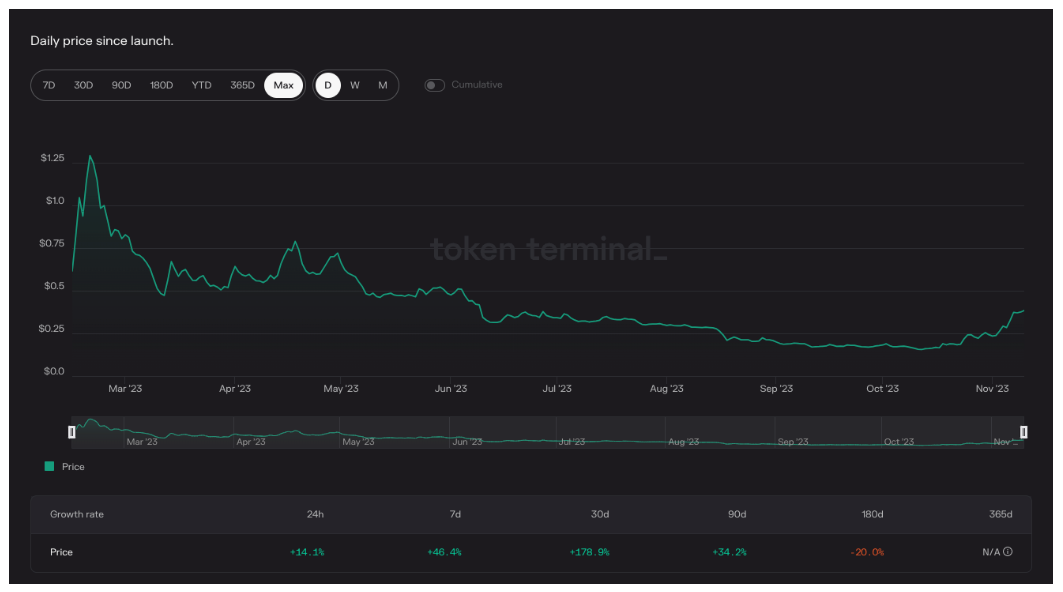
Task: Click the 180d growth value -20.0%
Action: (x=867, y=552)
